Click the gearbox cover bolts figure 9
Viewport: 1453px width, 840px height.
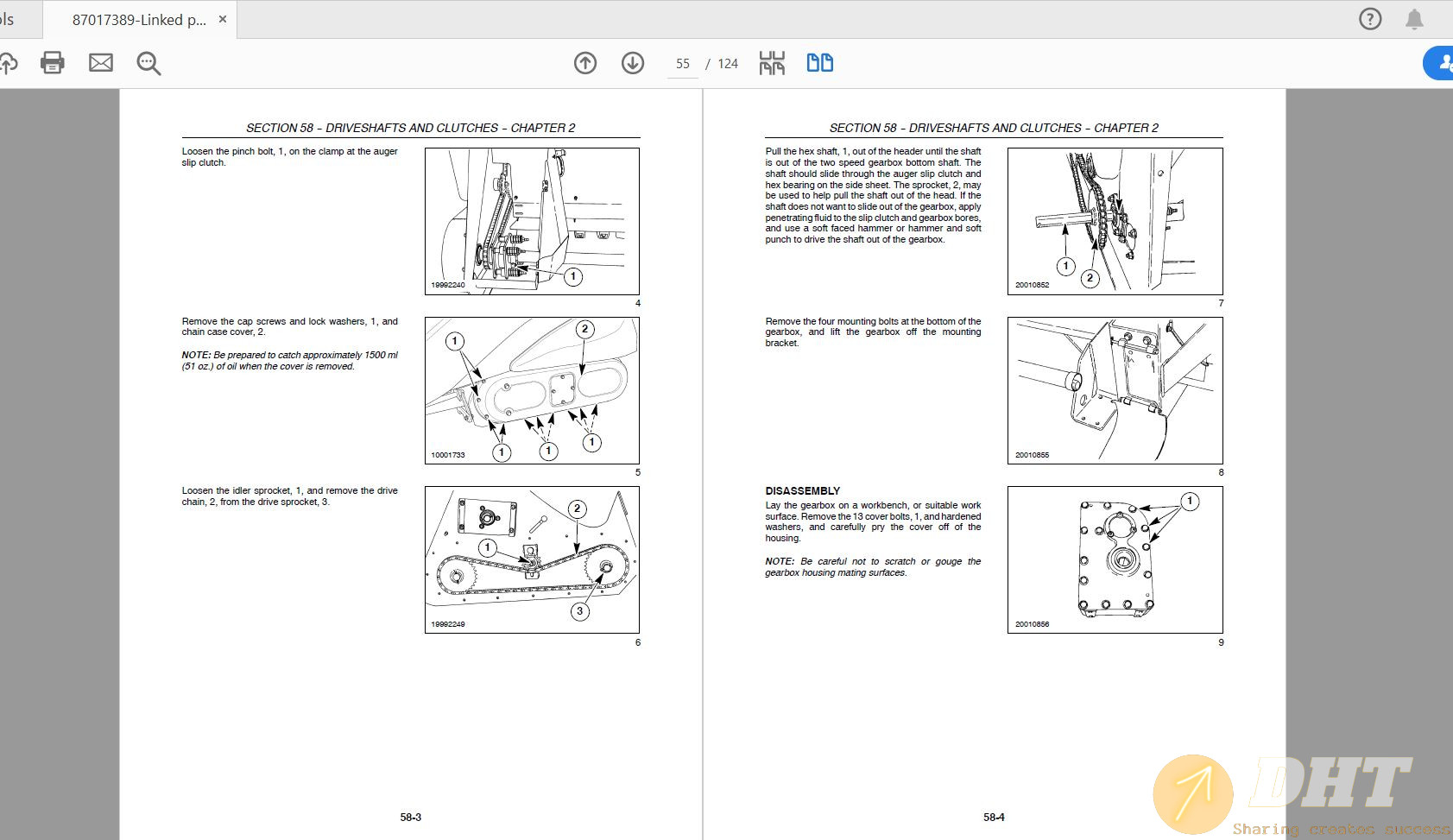[1115, 559]
